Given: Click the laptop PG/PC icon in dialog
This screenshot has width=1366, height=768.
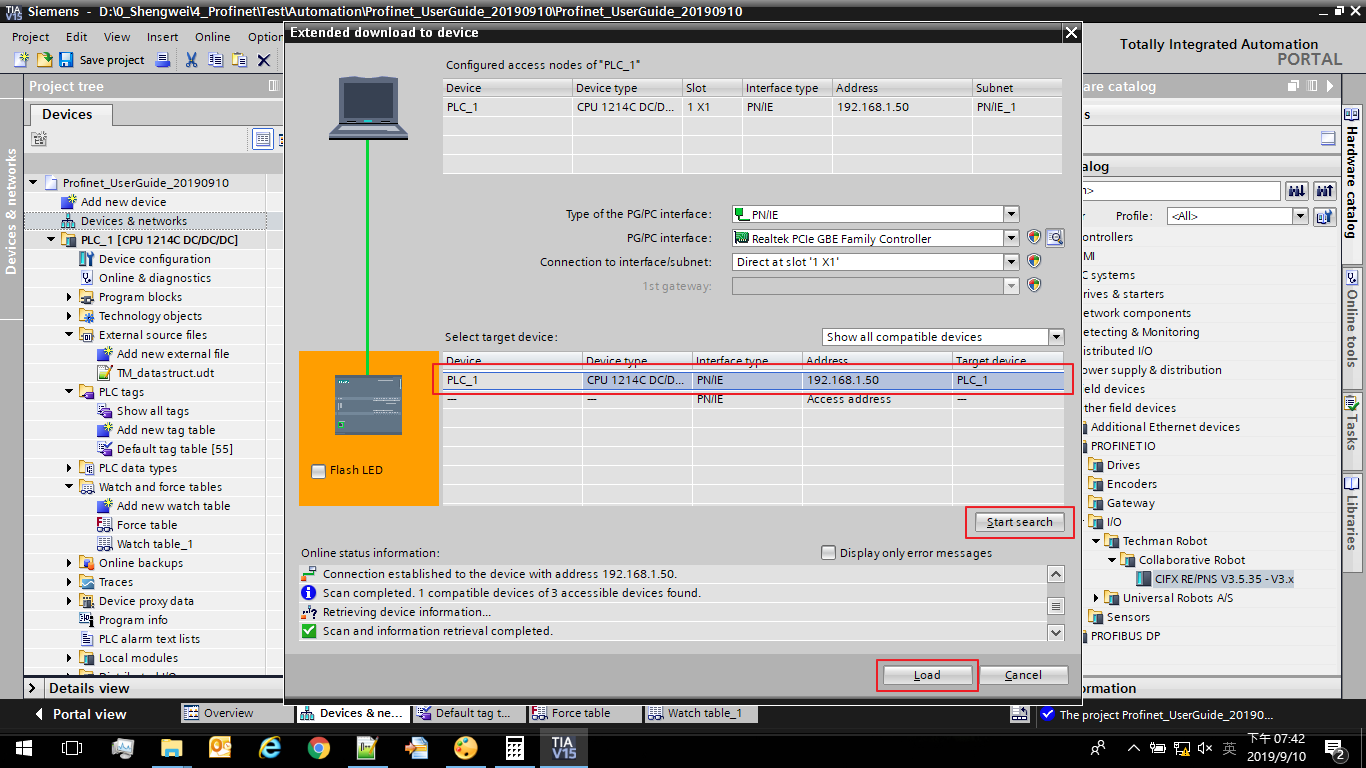Looking at the screenshot, I should (x=368, y=108).
